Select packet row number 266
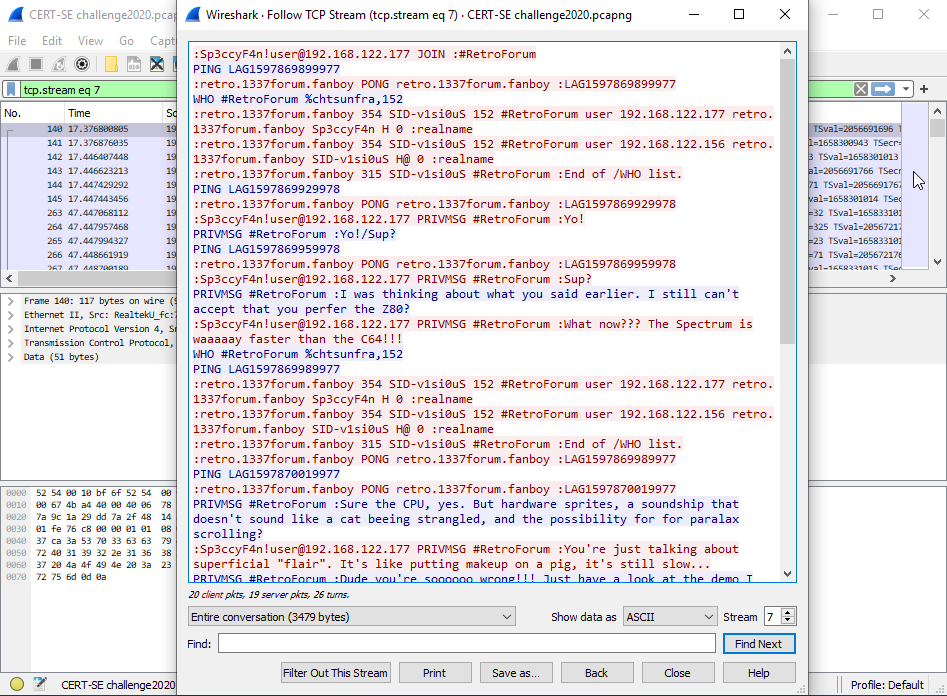 89,255
